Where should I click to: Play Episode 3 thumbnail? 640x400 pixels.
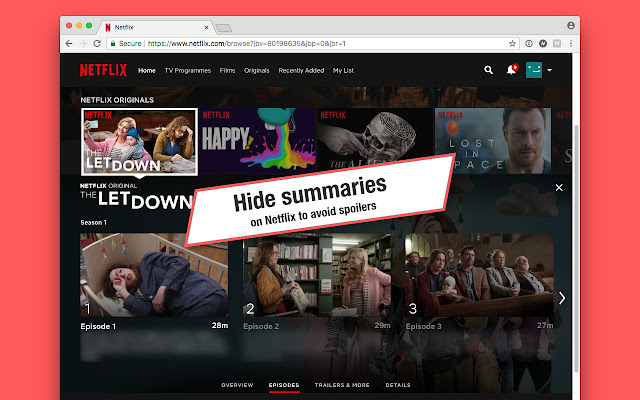click(x=479, y=275)
